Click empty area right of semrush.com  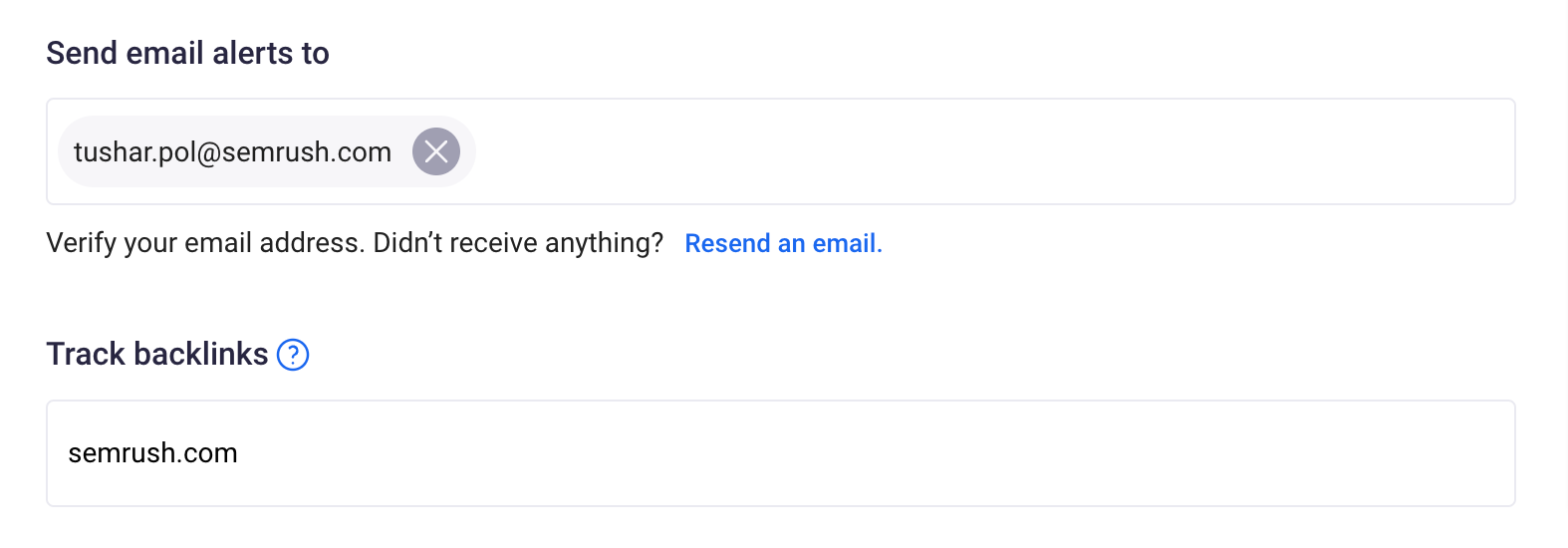click(877, 453)
